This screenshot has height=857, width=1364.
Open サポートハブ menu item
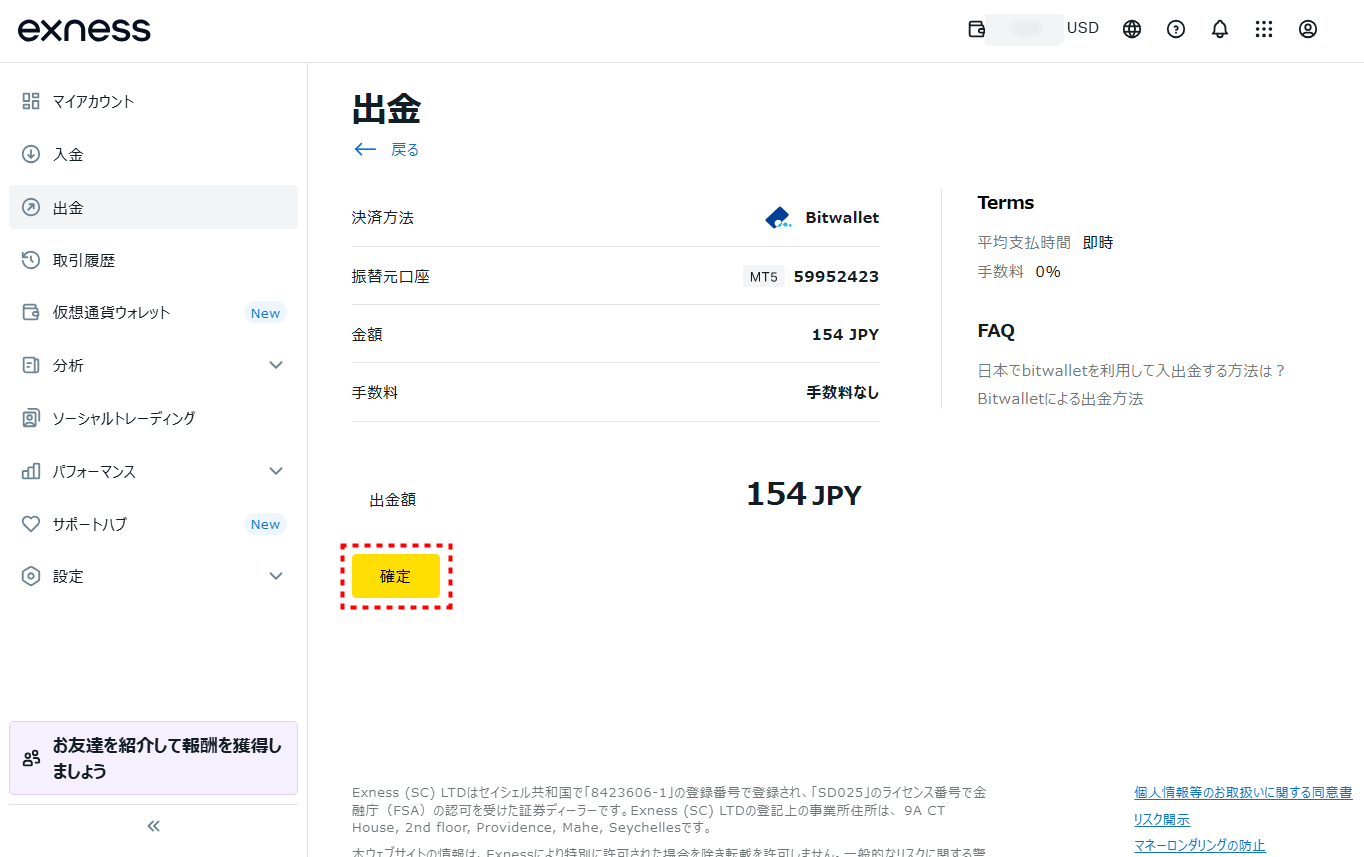pos(154,524)
